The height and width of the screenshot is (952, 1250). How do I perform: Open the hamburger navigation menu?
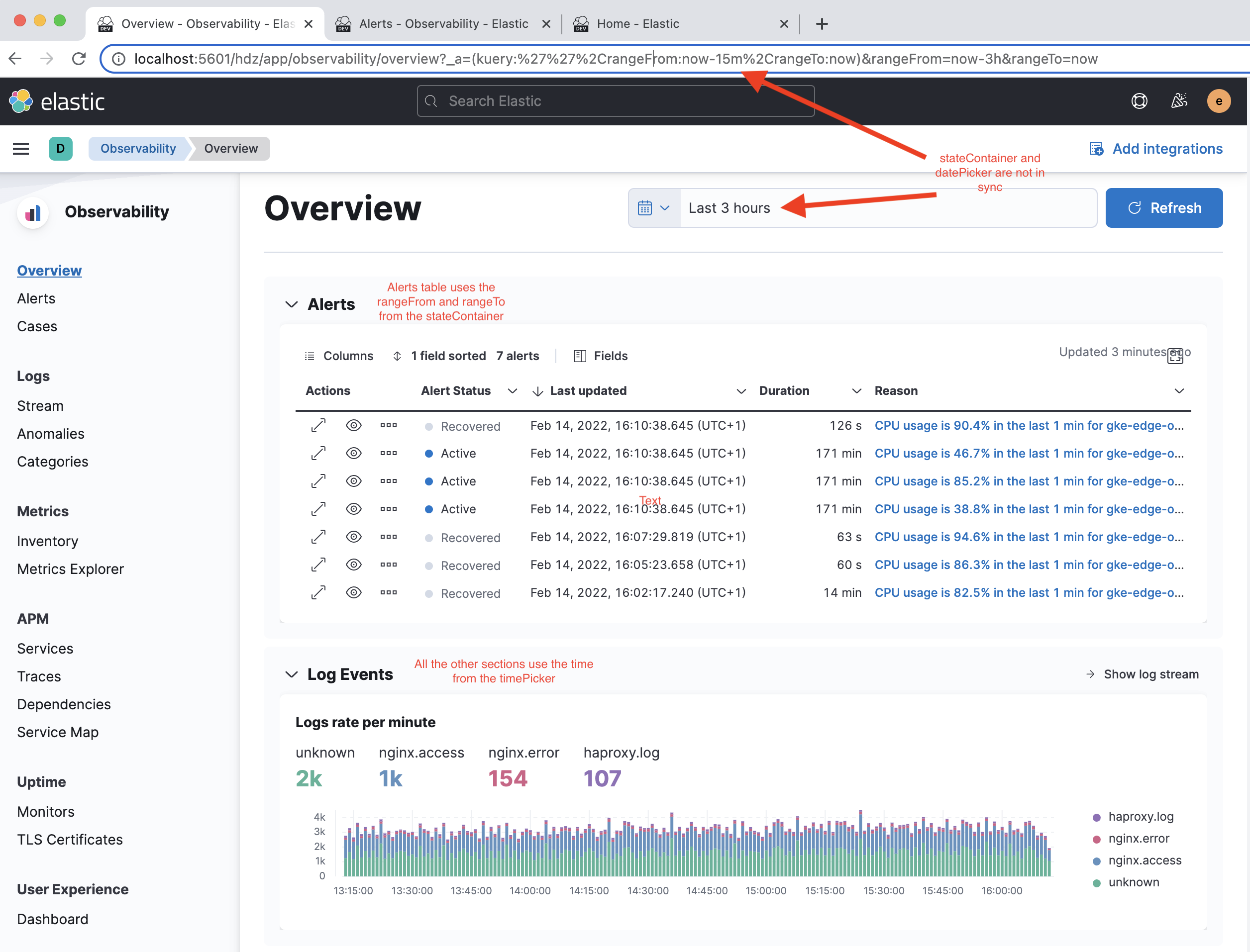point(21,148)
